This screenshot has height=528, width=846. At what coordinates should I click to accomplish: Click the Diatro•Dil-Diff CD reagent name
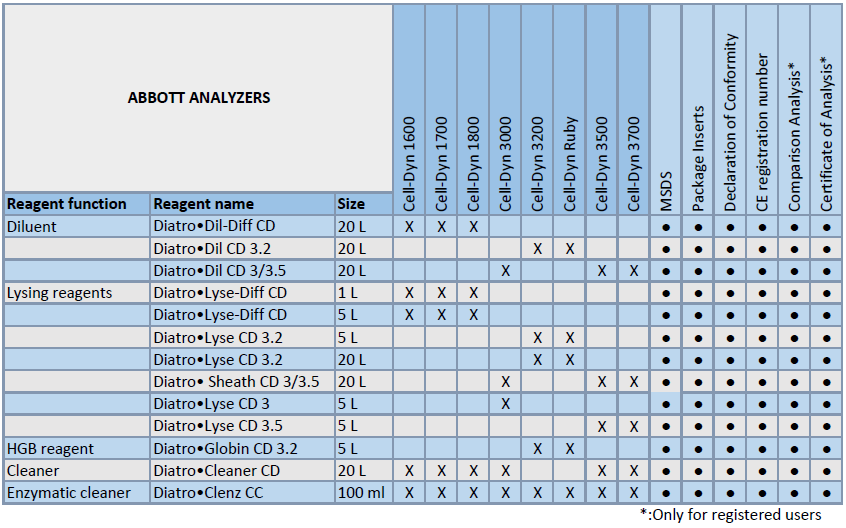214,226
